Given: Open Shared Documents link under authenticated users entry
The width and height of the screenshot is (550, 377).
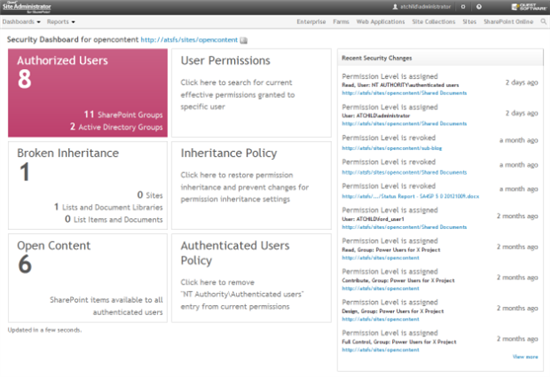Looking at the screenshot, I should (404, 93).
